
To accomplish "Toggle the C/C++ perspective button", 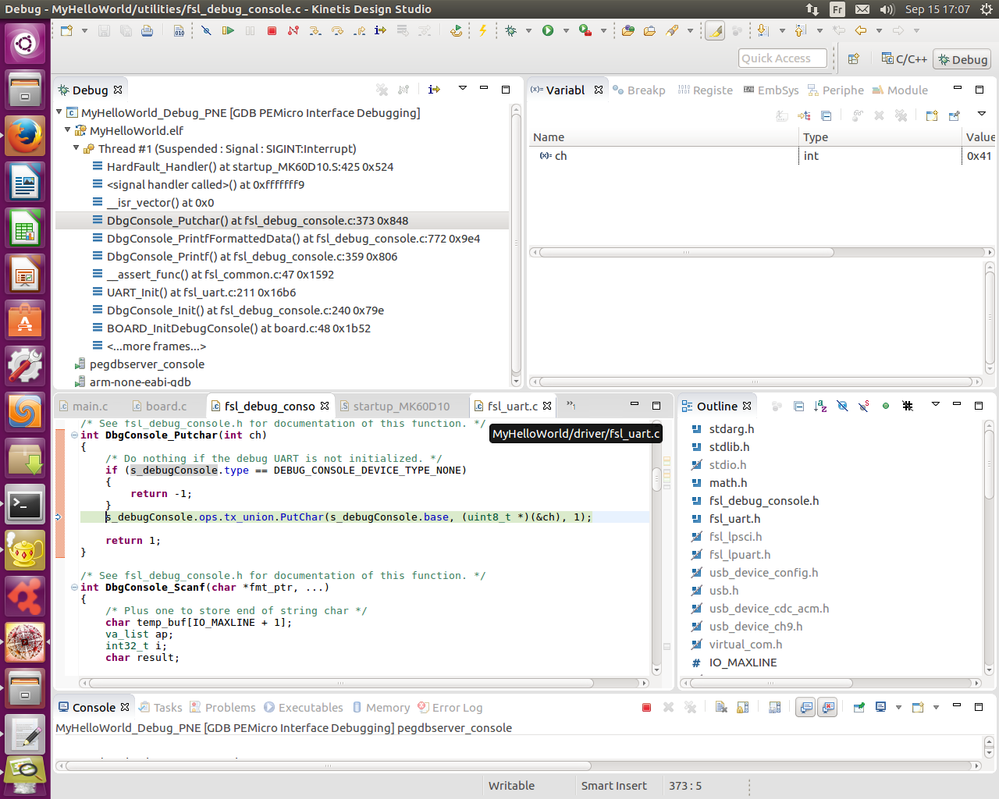I will pyautogui.click(x=906, y=59).
